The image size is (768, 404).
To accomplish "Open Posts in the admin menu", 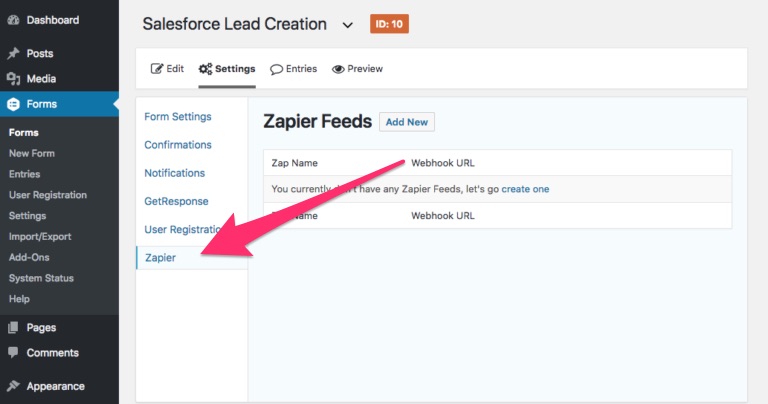I will [40, 53].
